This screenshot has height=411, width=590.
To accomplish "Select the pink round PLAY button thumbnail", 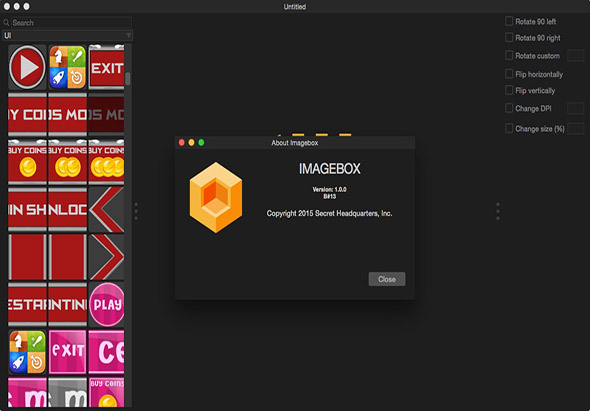I will (106, 304).
